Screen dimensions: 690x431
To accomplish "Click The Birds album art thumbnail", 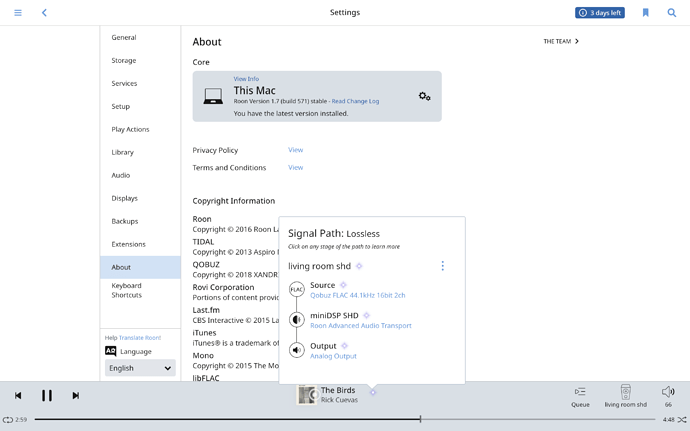I will (x=307, y=395).
